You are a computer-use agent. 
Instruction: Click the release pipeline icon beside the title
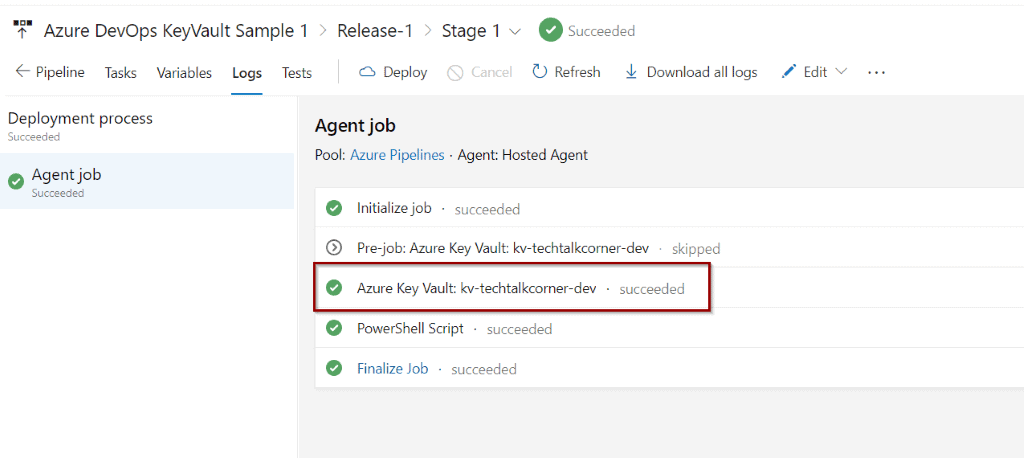pyautogui.click(x=23, y=30)
